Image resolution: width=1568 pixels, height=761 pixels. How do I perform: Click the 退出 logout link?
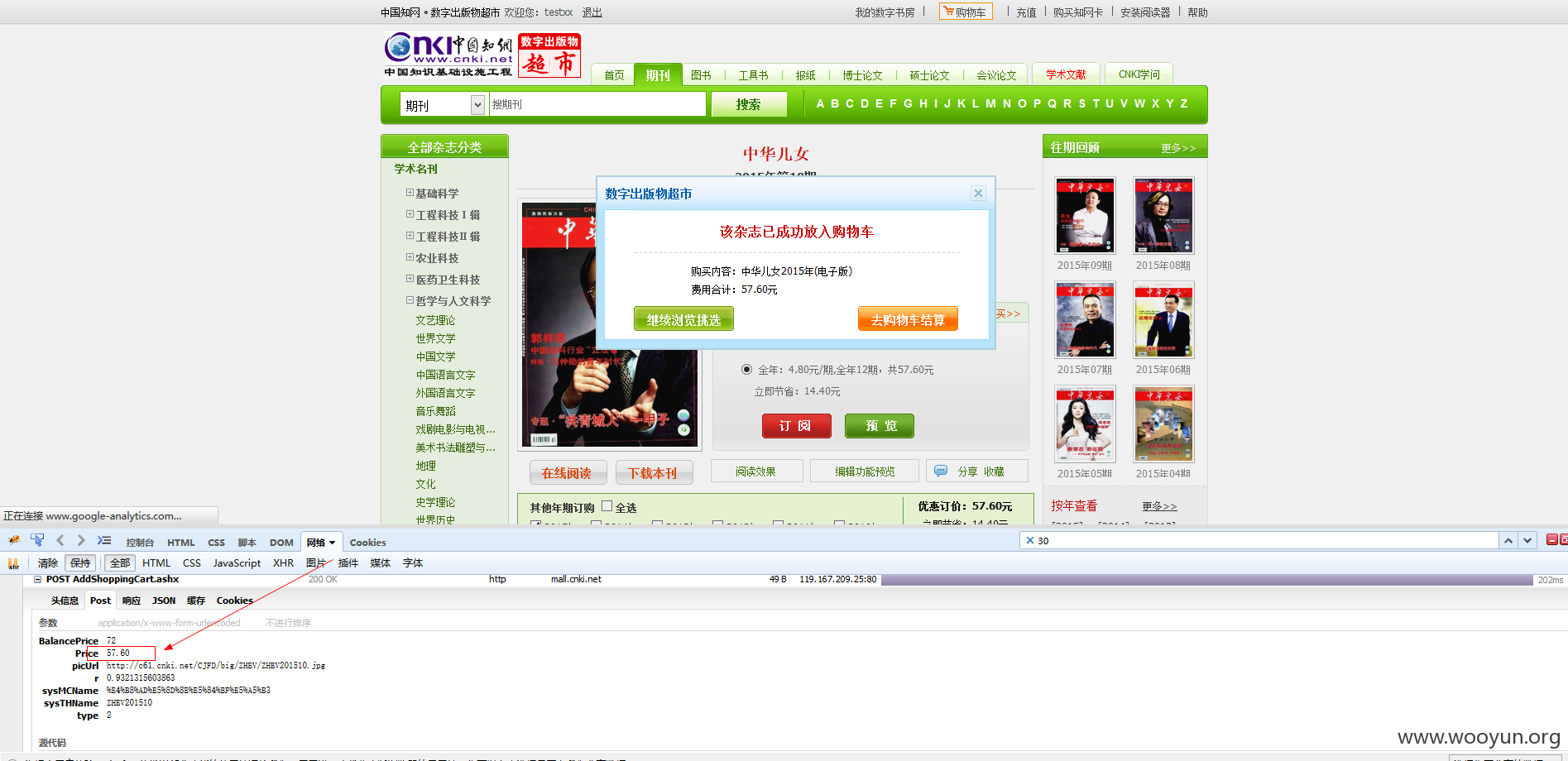(x=592, y=12)
